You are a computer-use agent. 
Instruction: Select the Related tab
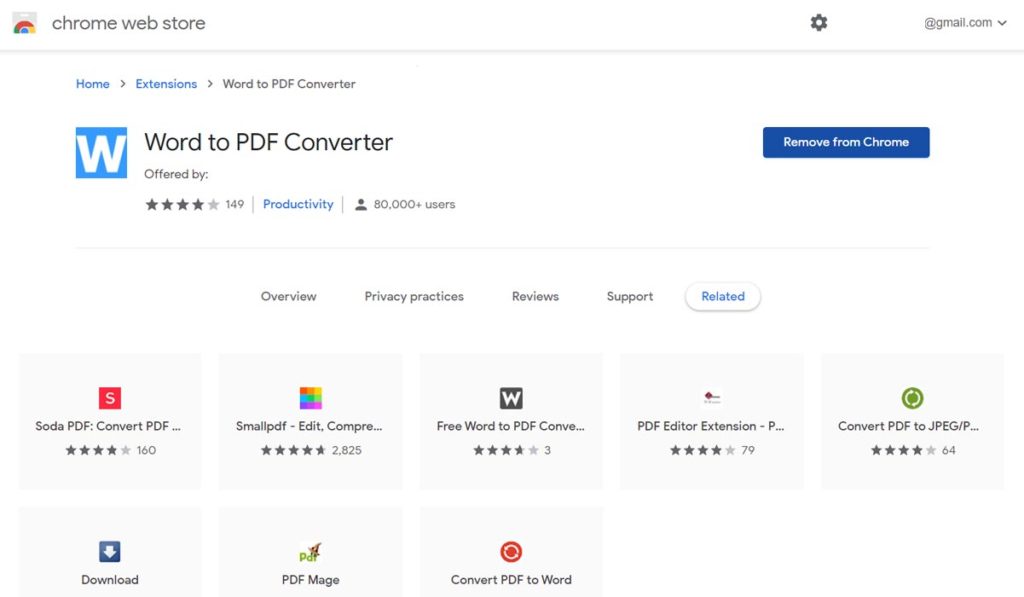[x=723, y=297]
